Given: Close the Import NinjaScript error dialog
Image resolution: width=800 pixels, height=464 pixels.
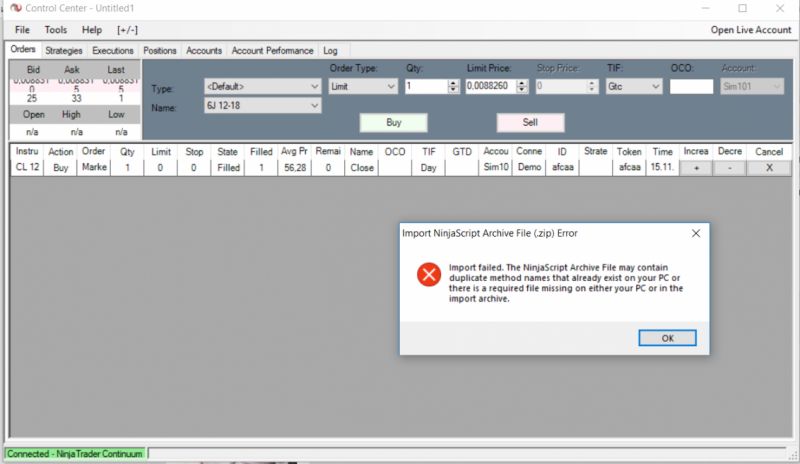Looking at the screenshot, I should (696, 233).
